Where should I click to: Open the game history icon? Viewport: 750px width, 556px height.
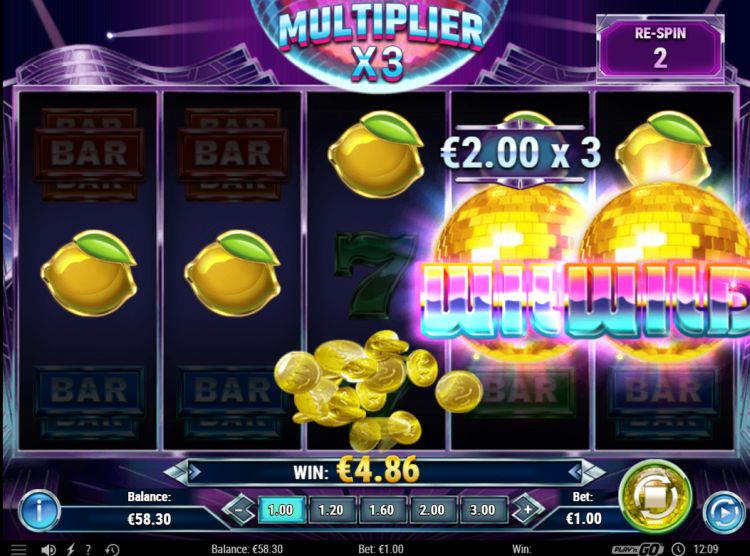112,549
